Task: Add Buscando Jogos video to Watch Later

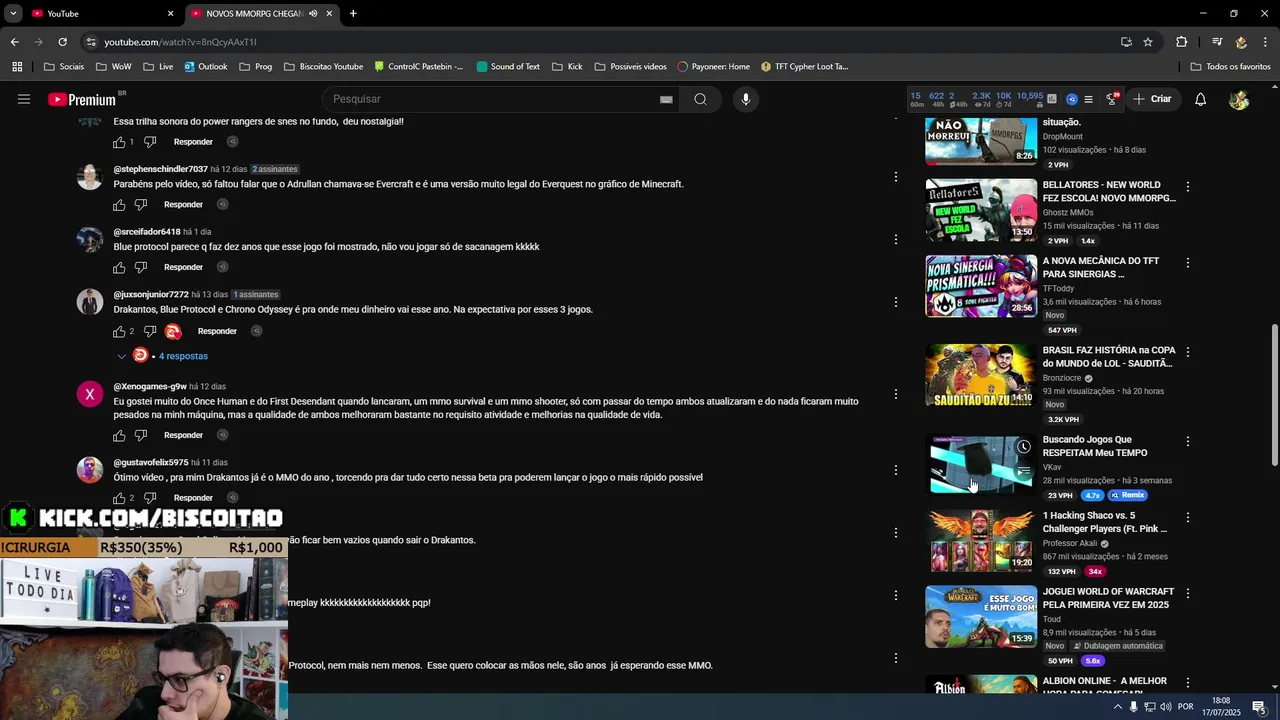Action: coord(1023,447)
